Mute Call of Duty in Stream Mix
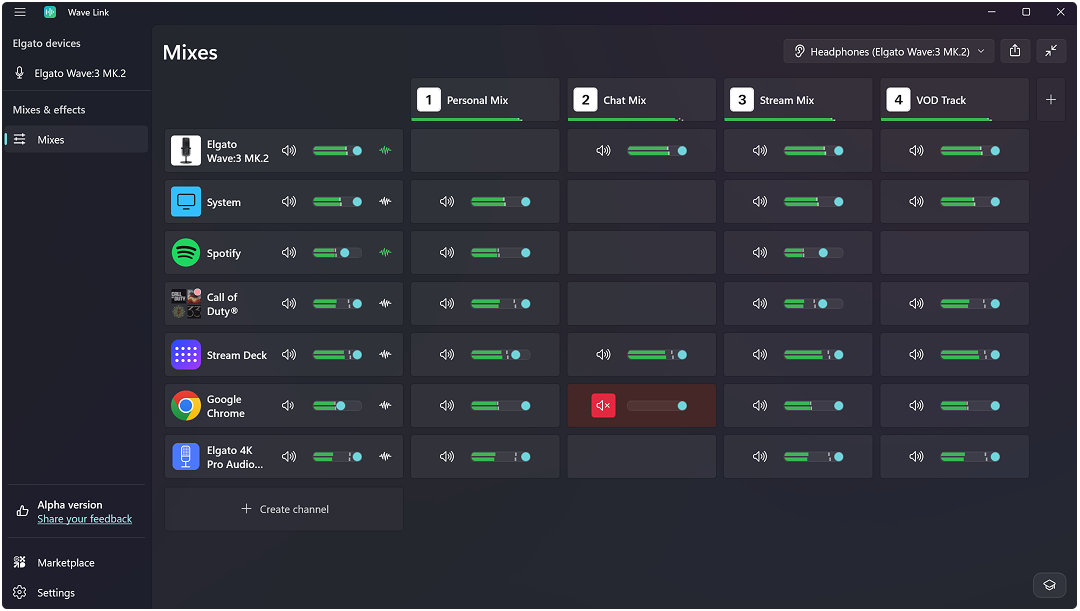The width and height of the screenshot is (1080, 611). click(760, 304)
